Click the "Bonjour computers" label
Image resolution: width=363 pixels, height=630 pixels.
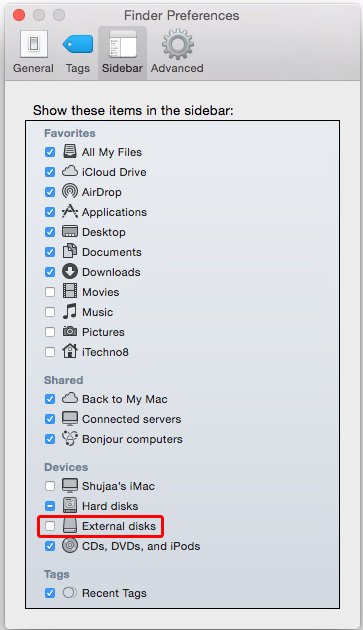coord(132,440)
